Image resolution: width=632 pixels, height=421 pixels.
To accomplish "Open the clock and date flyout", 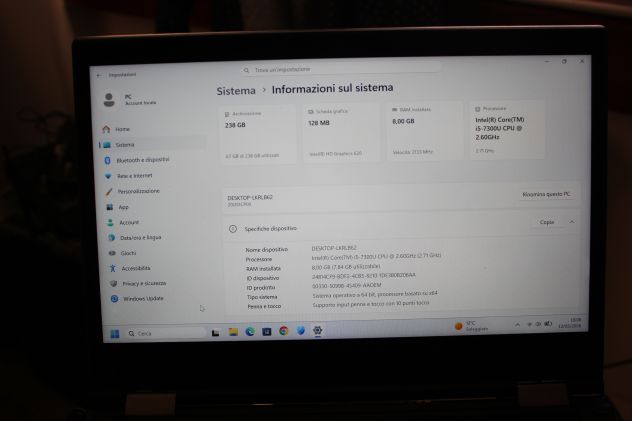I will click(x=570, y=323).
